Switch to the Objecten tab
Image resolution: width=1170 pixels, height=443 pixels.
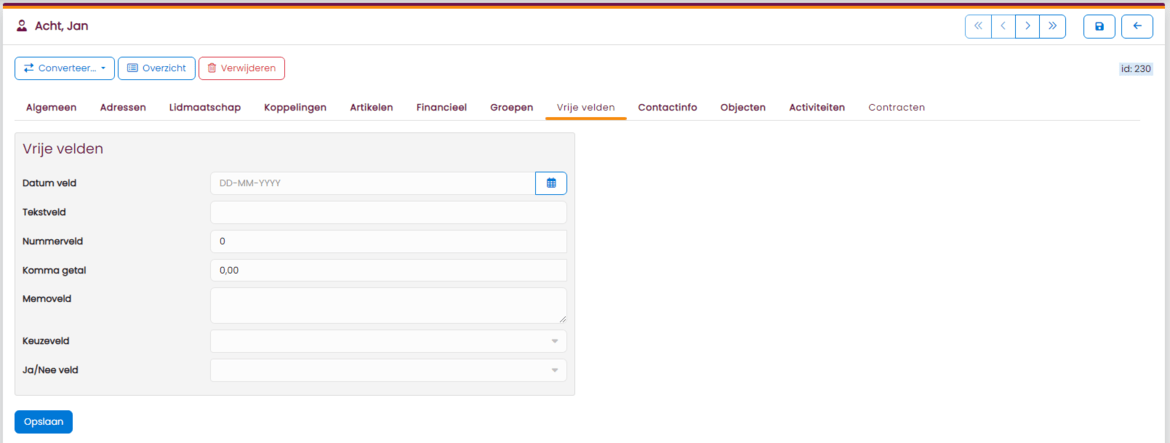click(743, 107)
